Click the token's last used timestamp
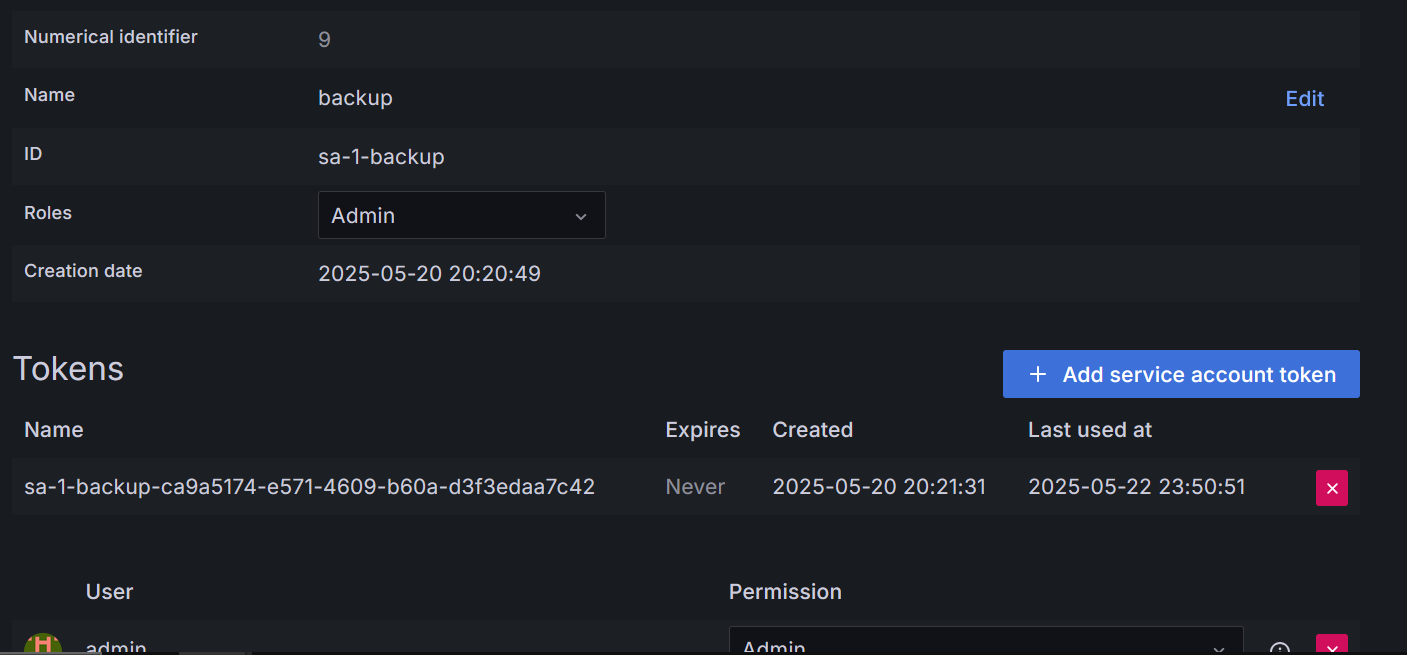This screenshot has height=655, width=1407. coord(1136,487)
